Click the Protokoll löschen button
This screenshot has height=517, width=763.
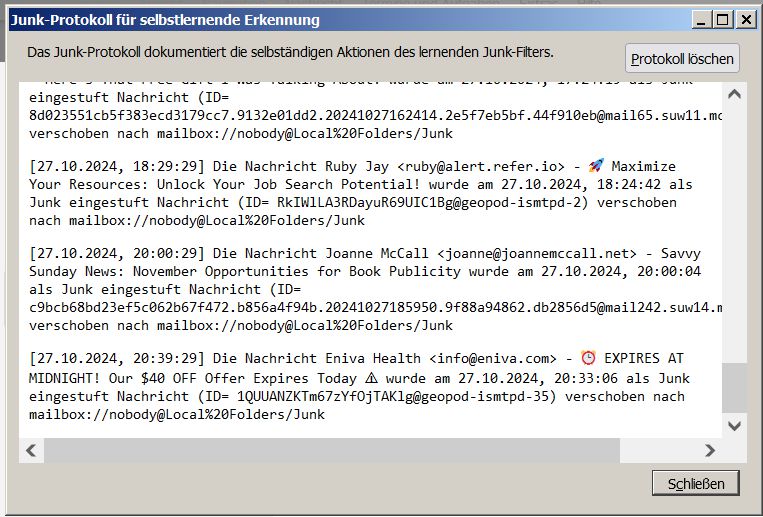683,59
